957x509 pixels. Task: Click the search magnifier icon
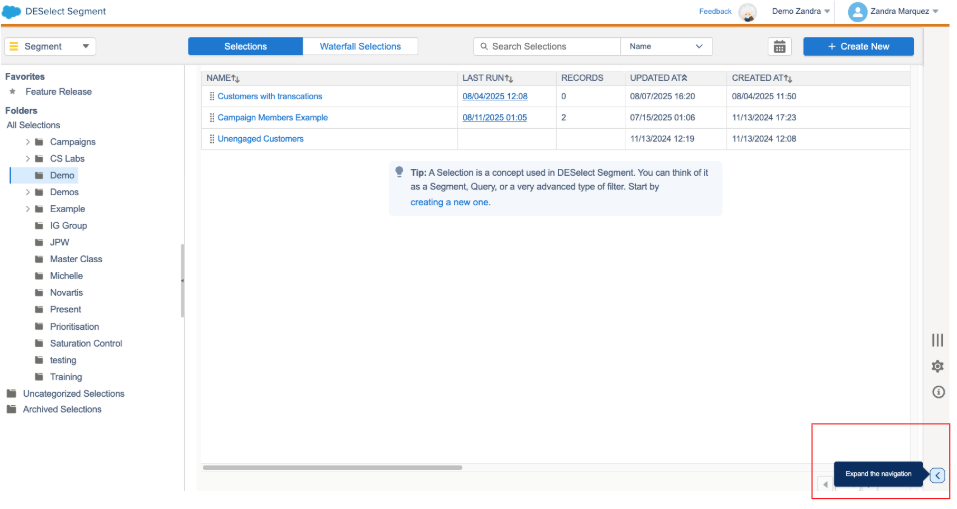(484, 46)
